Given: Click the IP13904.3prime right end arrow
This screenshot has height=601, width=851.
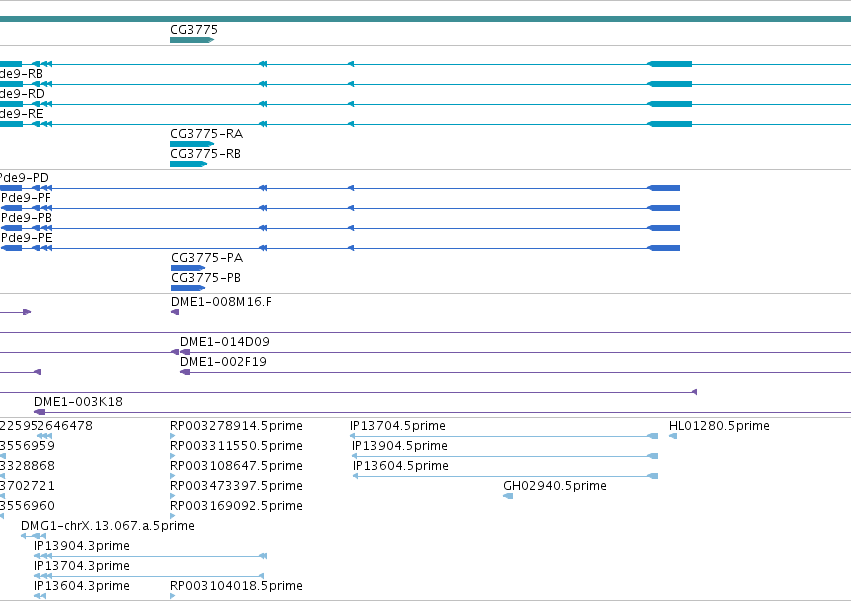Looking at the screenshot, I should coord(263,556).
